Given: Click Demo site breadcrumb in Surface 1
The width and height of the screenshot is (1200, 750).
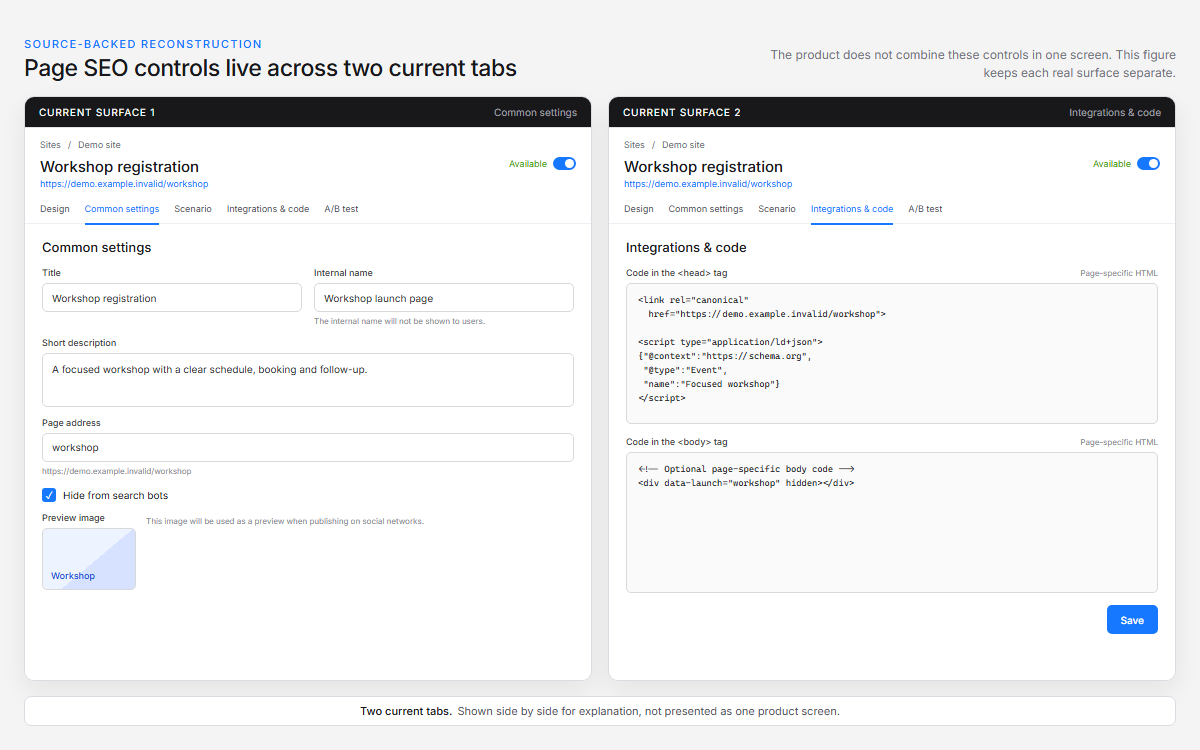Looking at the screenshot, I should click(99, 145).
